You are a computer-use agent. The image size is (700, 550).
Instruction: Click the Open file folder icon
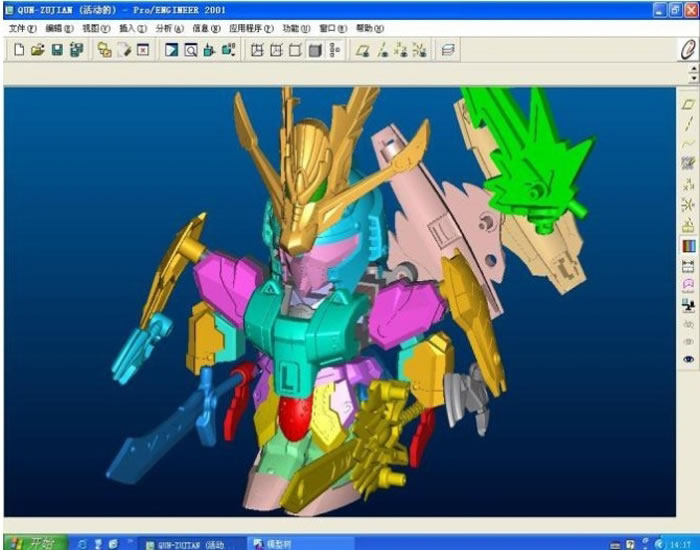point(37,50)
